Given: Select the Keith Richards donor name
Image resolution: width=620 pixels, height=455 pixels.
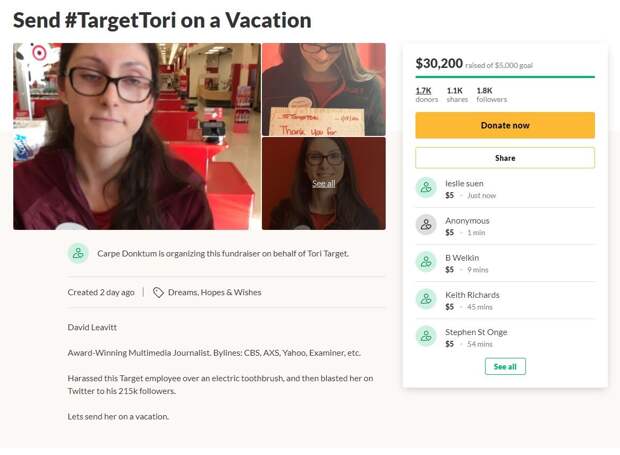Looking at the screenshot, I should coord(472,295).
